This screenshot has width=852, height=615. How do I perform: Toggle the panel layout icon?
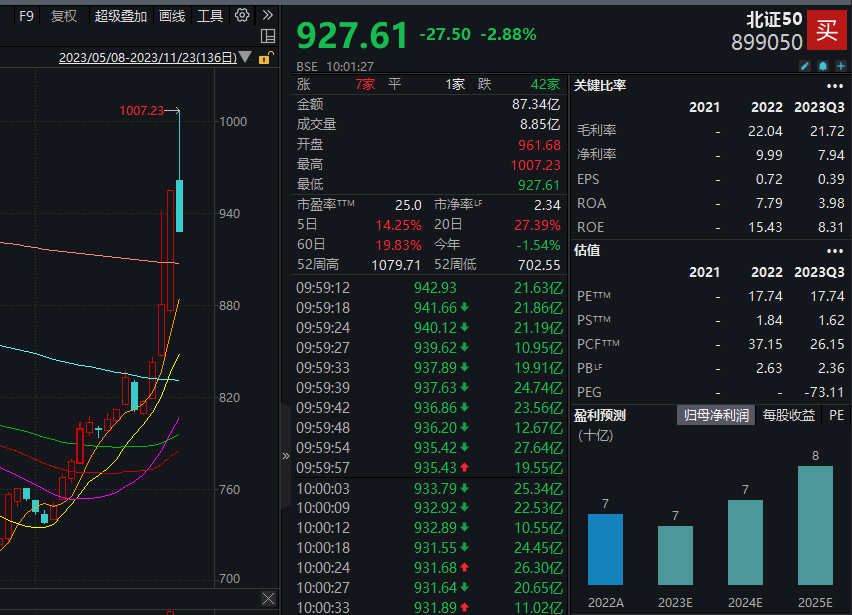pos(267,37)
